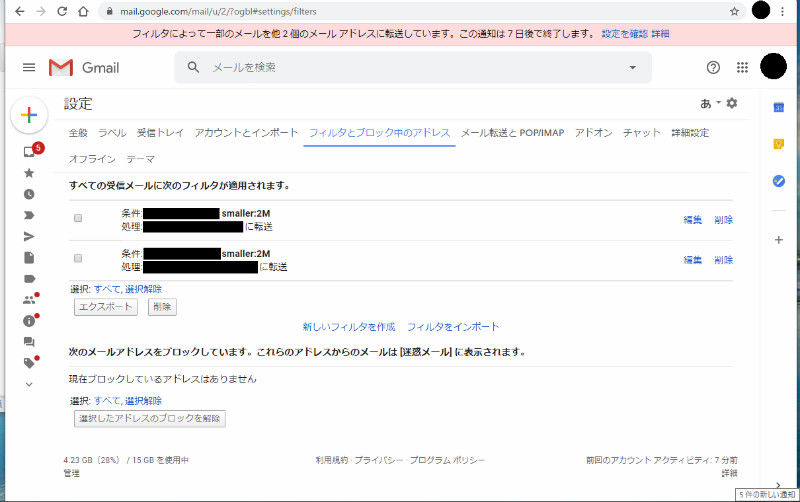This screenshot has height=502, width=800.
Task: Open Drafts document icon in sidebar
Action: pos(29,258)
